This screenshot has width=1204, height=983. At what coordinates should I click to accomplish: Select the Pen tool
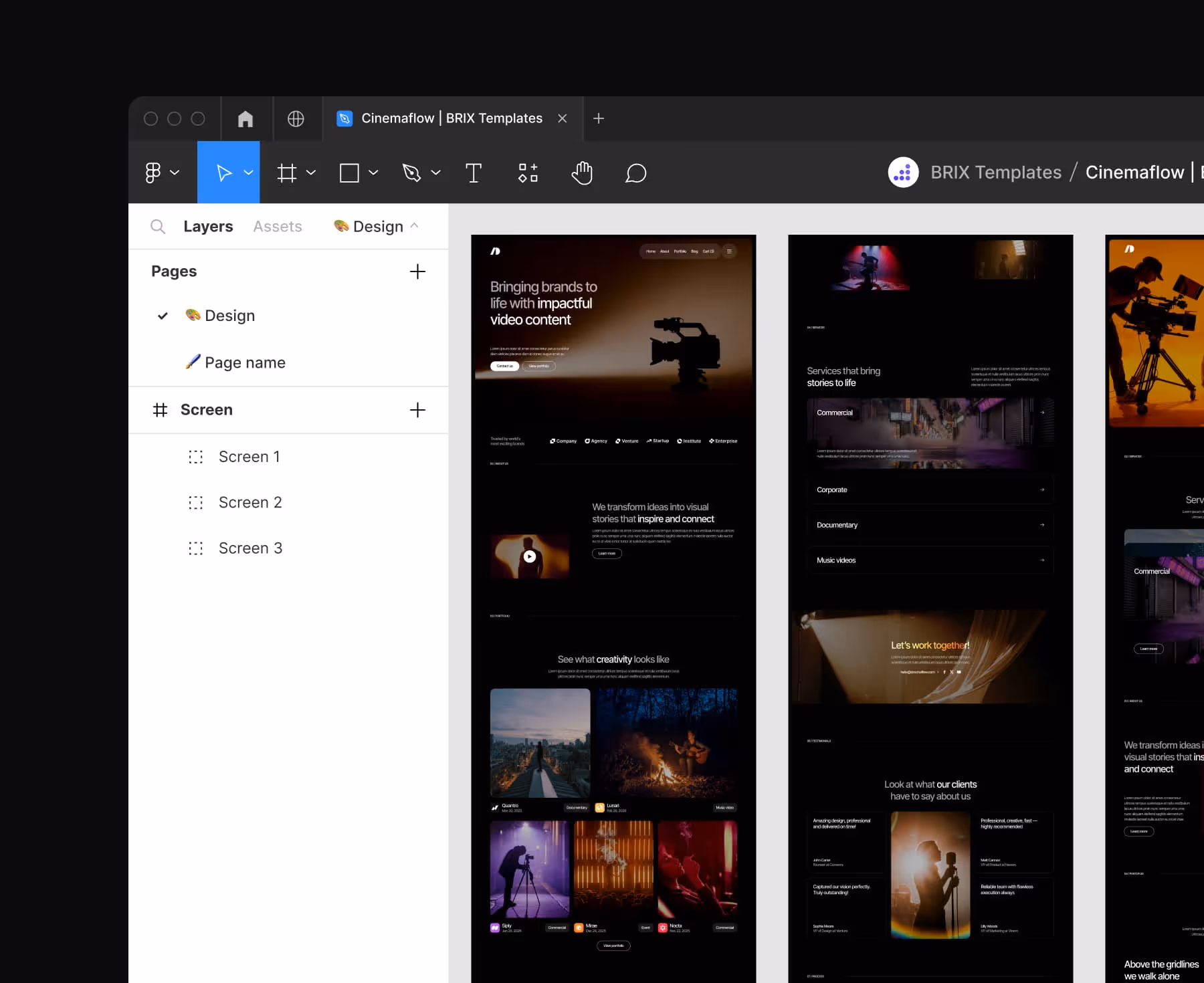[x=413, y=172]
